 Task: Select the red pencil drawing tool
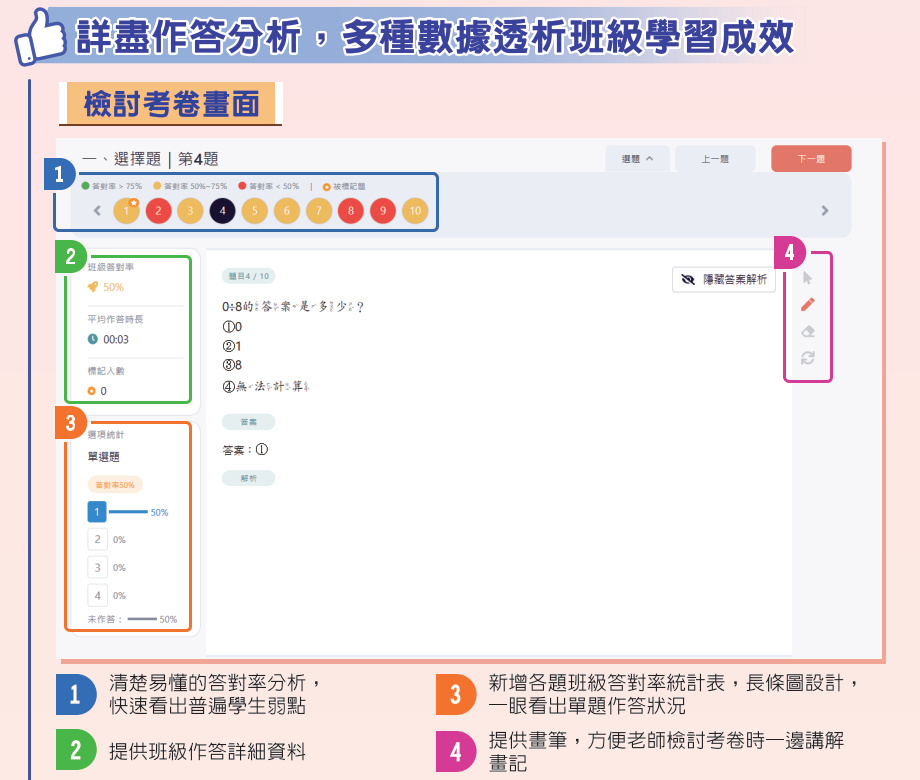808,305
